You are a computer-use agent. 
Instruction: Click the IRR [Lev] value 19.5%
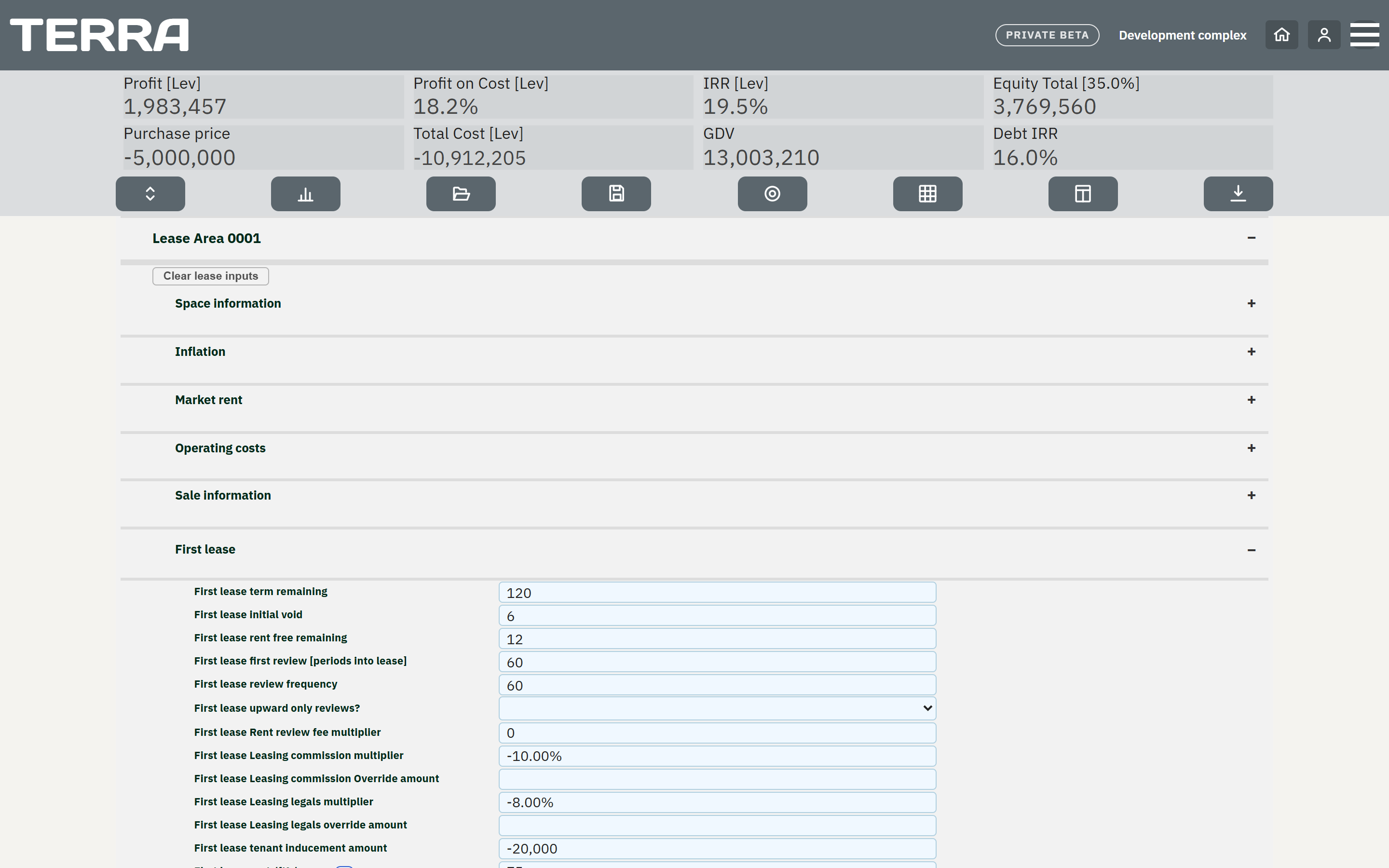pos(735,107)
